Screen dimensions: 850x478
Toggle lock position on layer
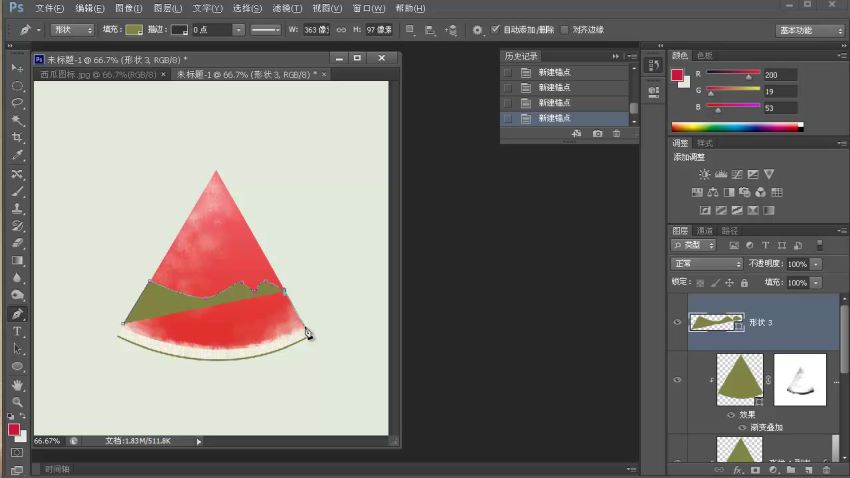[730, 282]
